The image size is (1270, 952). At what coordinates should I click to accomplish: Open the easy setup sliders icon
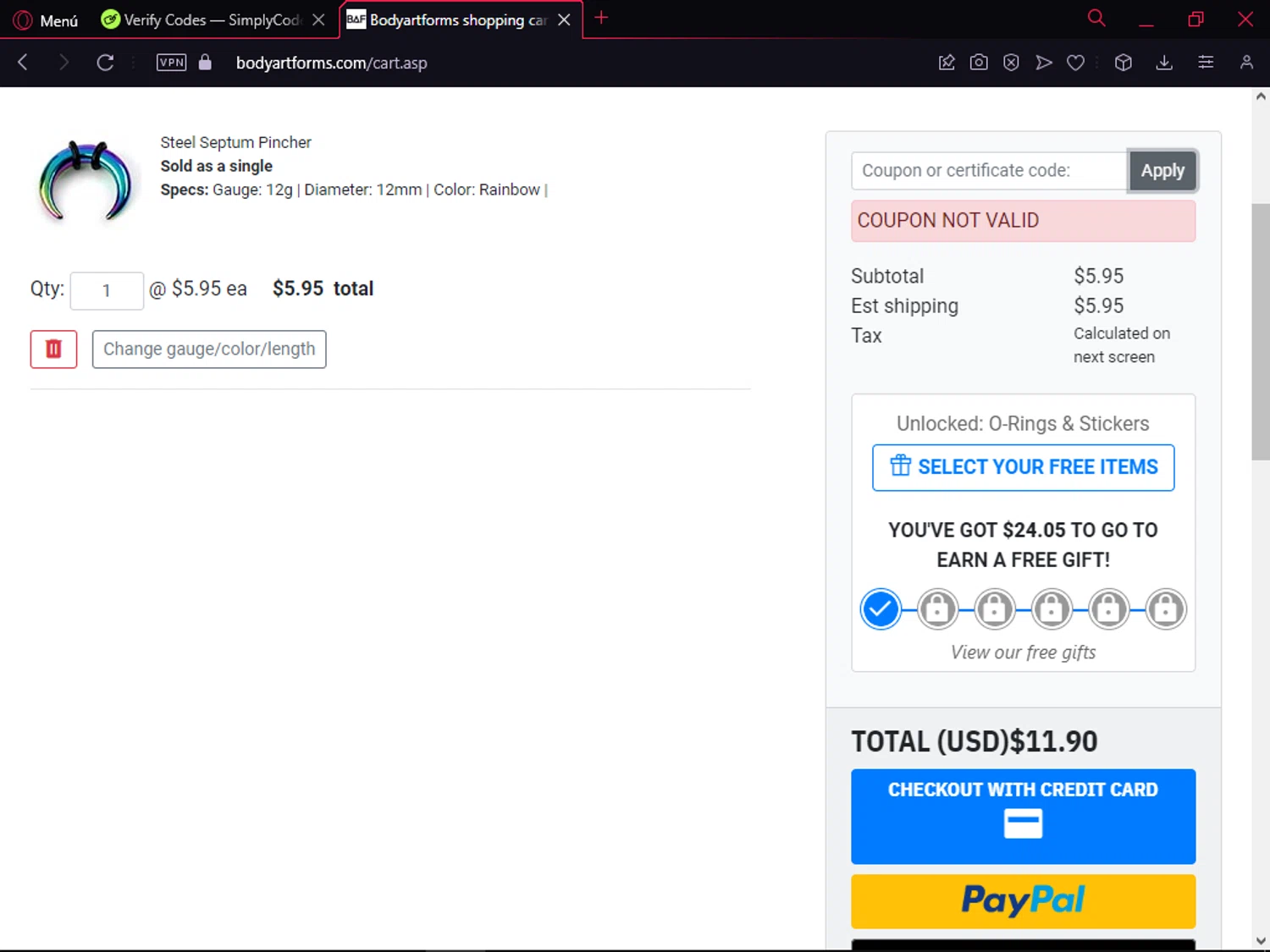[1206, 62]
